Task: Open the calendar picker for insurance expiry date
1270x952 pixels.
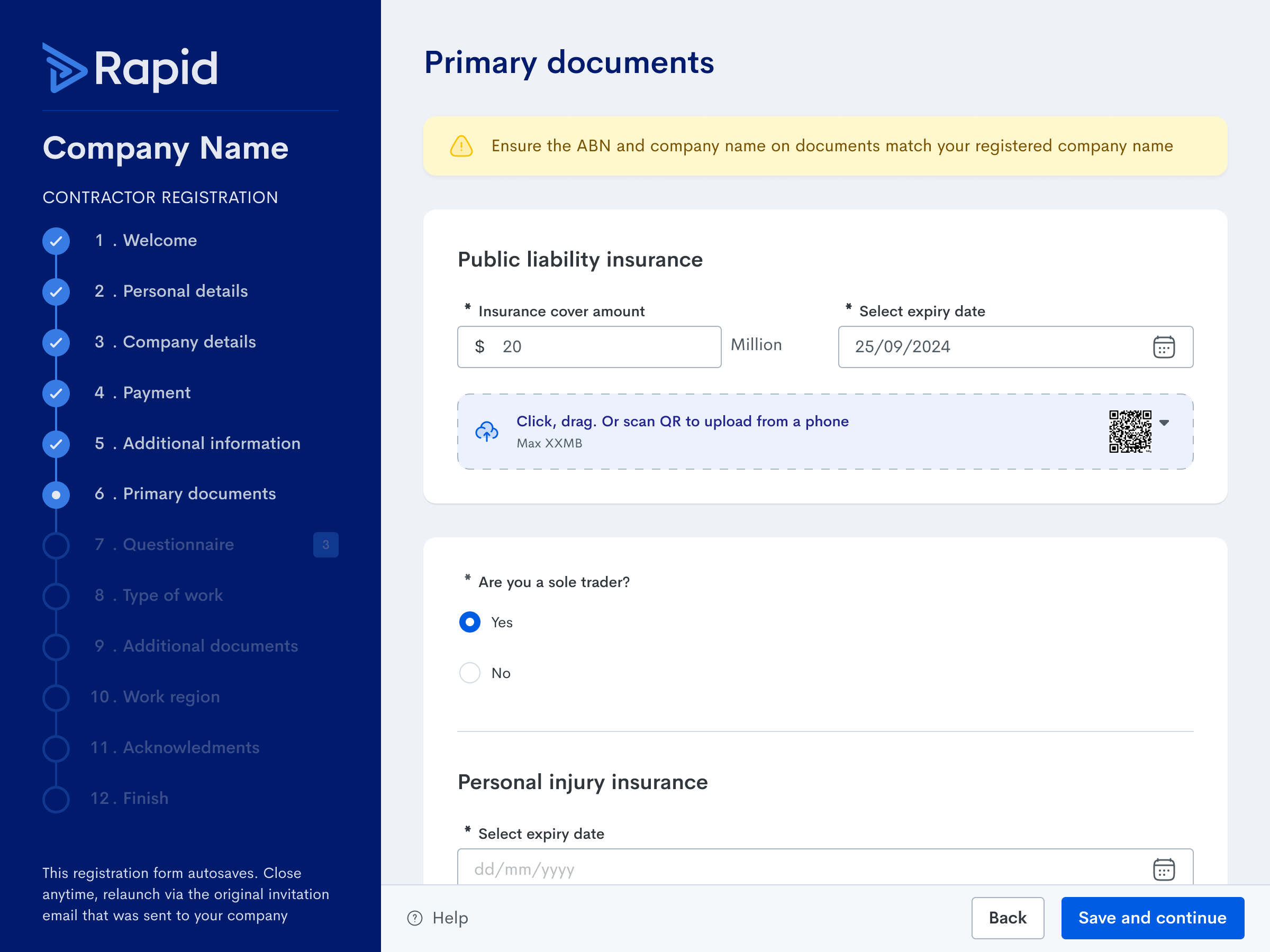Action: 1164,346
